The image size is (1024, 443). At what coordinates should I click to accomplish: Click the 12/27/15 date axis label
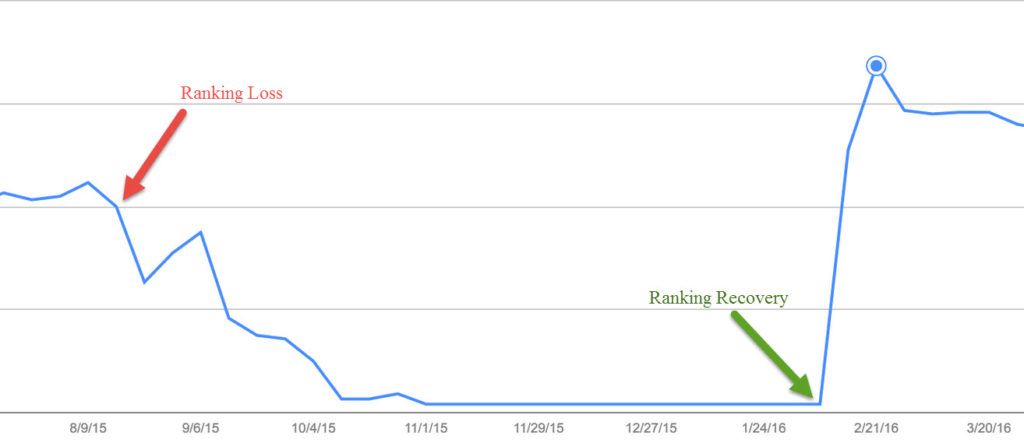coord(651,428)
